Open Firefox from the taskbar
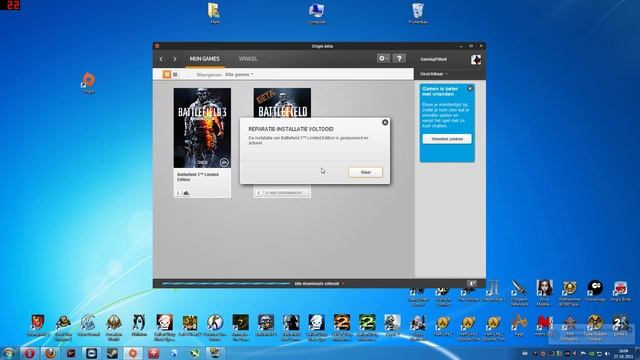The image size is (640, 360). click(50, 353)
